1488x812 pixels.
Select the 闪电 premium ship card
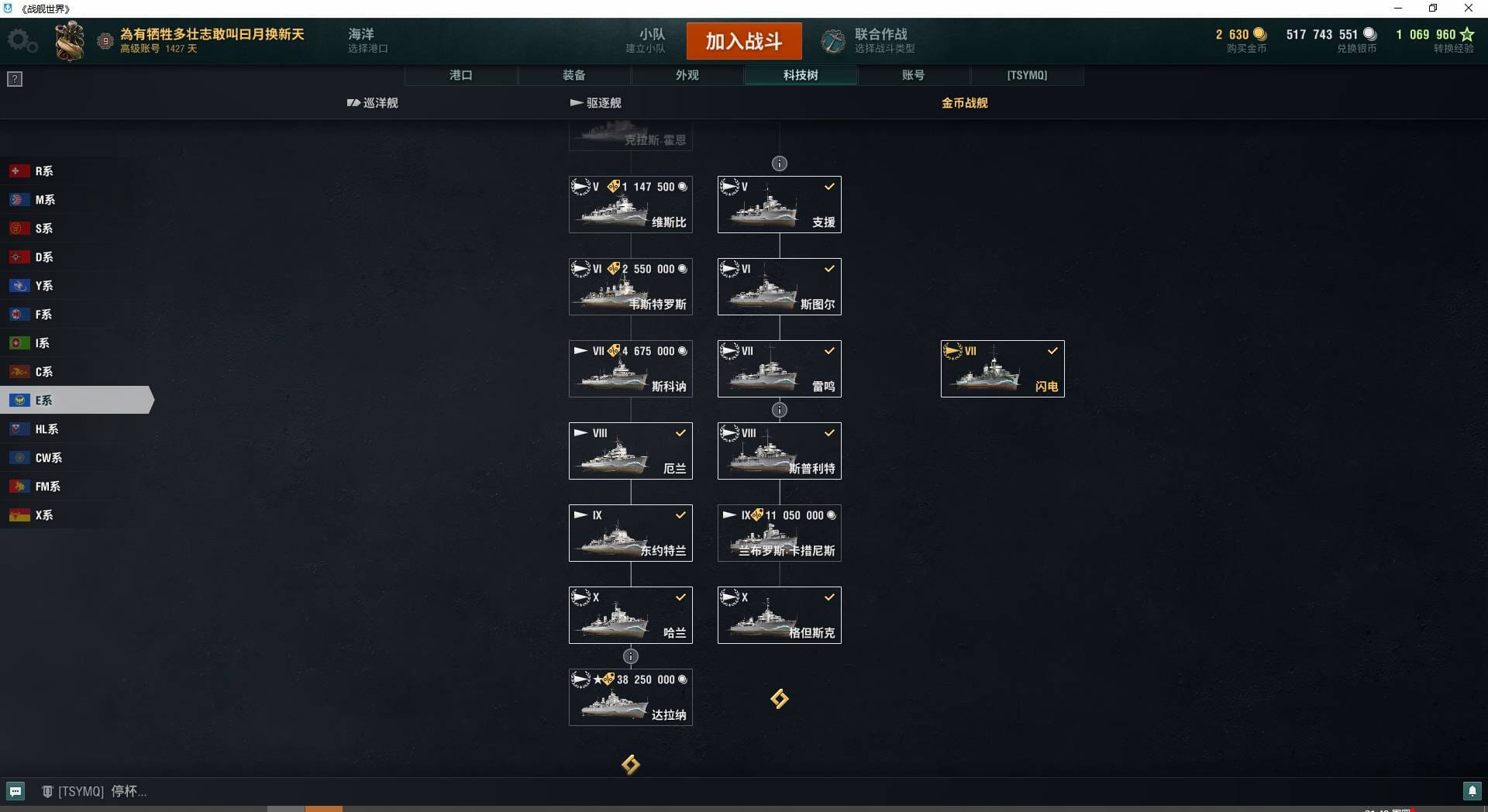click(1003, 369)
